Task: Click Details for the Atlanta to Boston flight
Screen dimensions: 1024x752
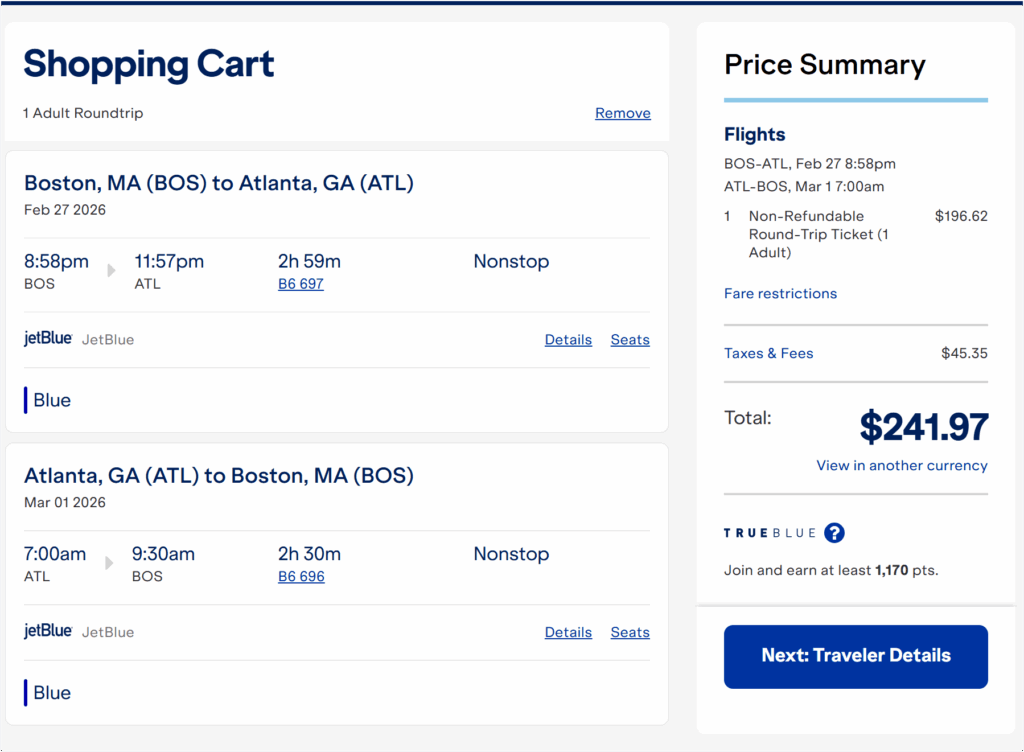Action: tap(568, 631)
